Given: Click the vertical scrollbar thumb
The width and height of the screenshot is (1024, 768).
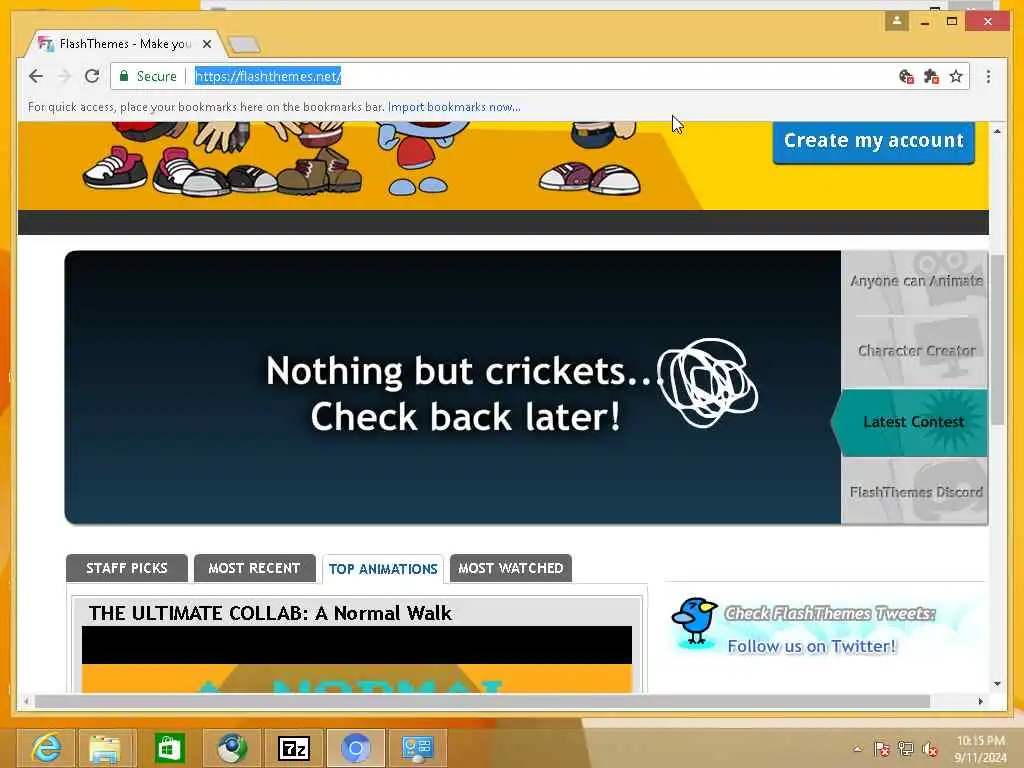Looking at the screenshot, I should click(x=997, y=340).
